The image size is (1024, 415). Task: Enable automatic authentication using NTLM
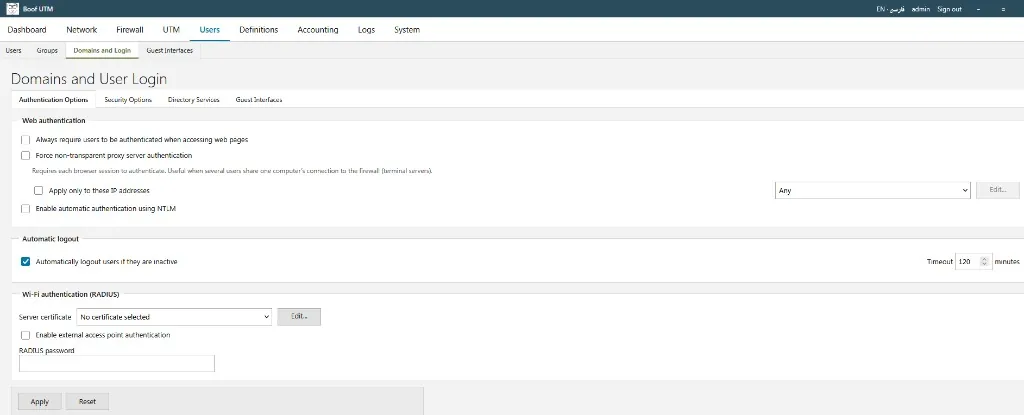pyautogui.click(x=25, y=209)
